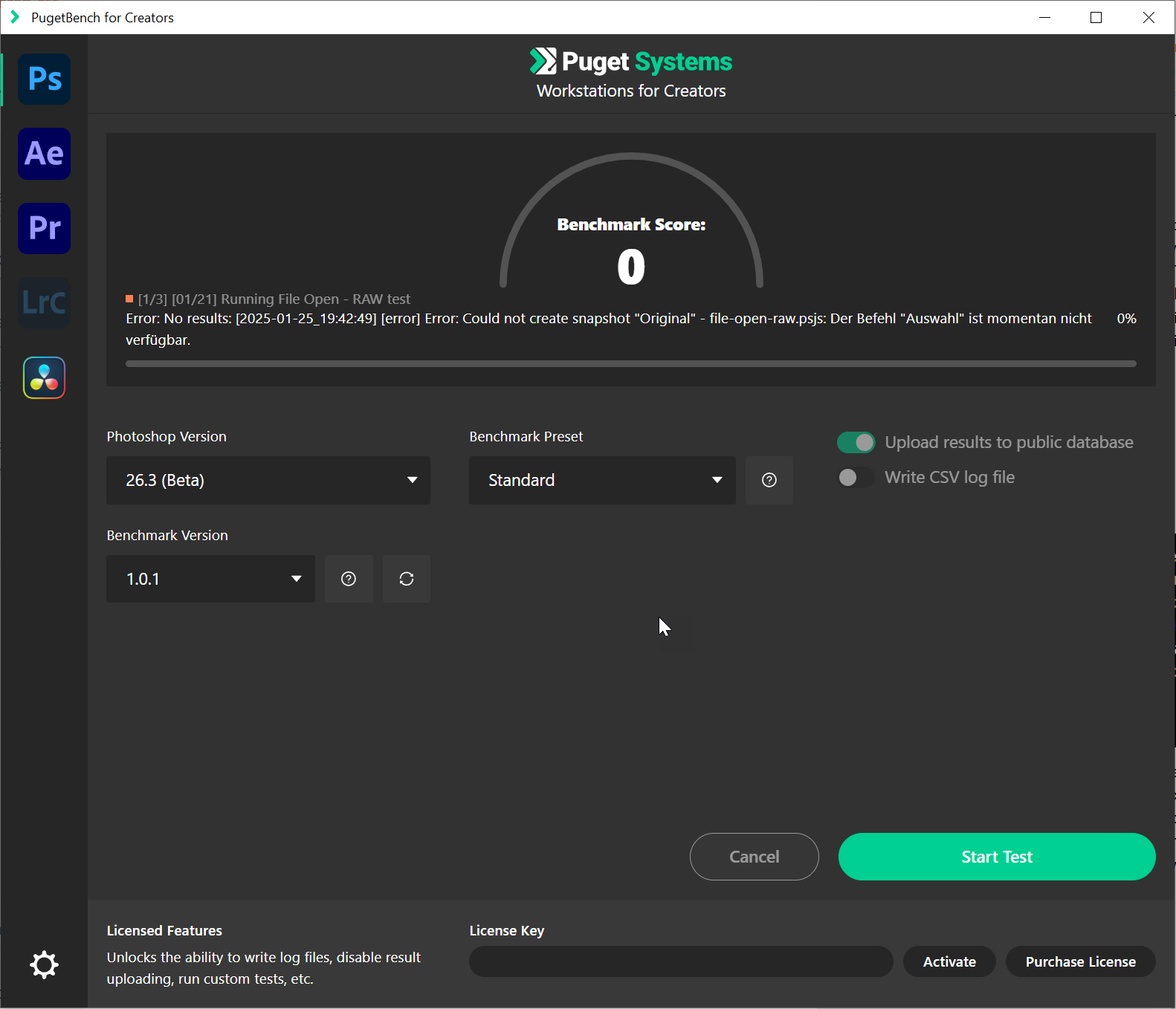Focus the License Key input field
The height and width of the screenshot is (1009, 1176).
click(681, 961)
